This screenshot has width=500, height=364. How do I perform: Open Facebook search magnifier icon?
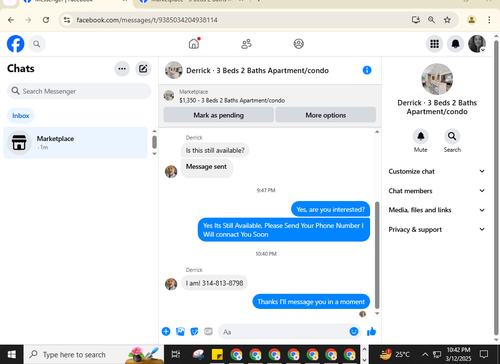pos(37,44)
